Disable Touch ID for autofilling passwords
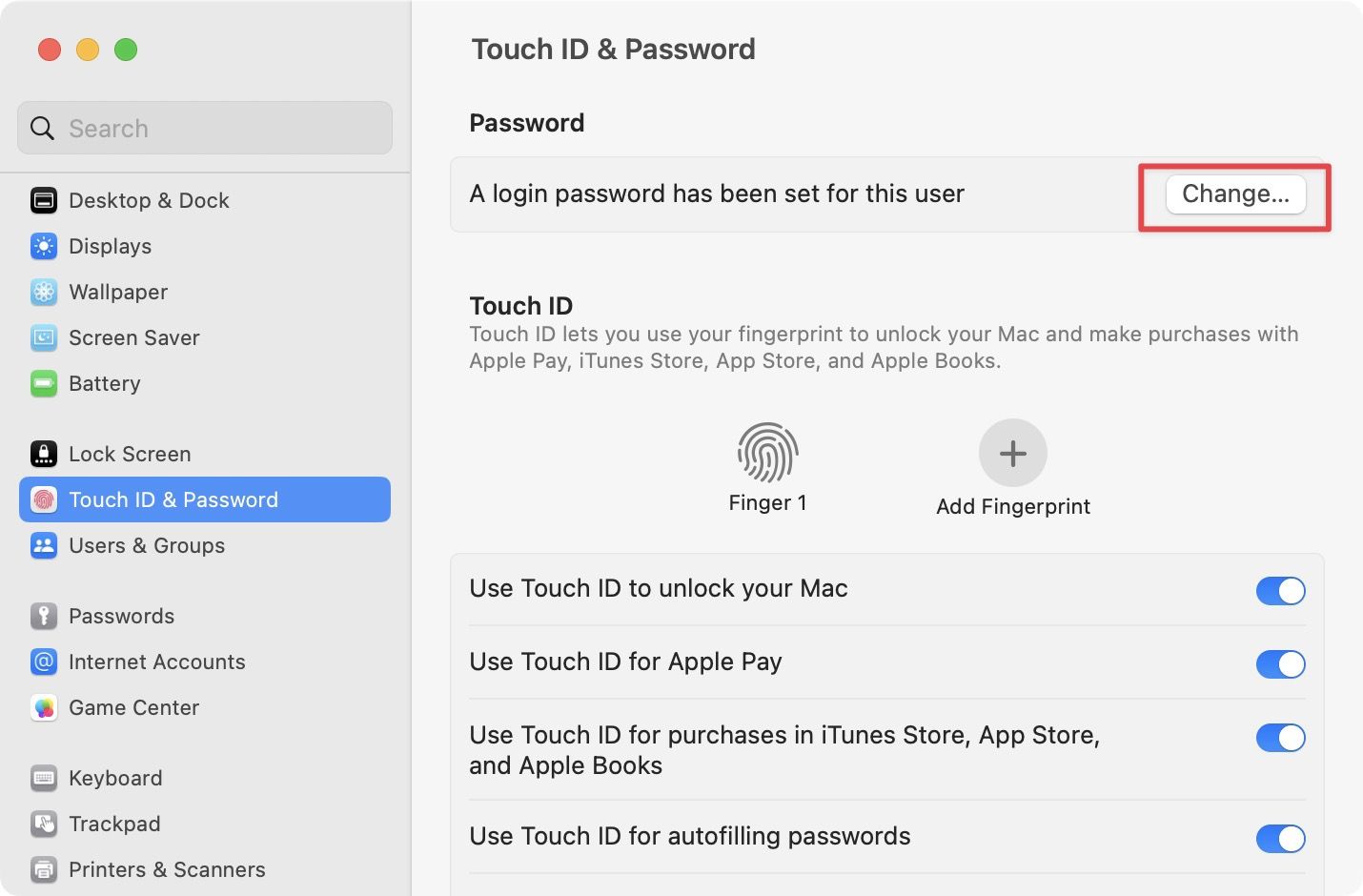 (1280, 839)
